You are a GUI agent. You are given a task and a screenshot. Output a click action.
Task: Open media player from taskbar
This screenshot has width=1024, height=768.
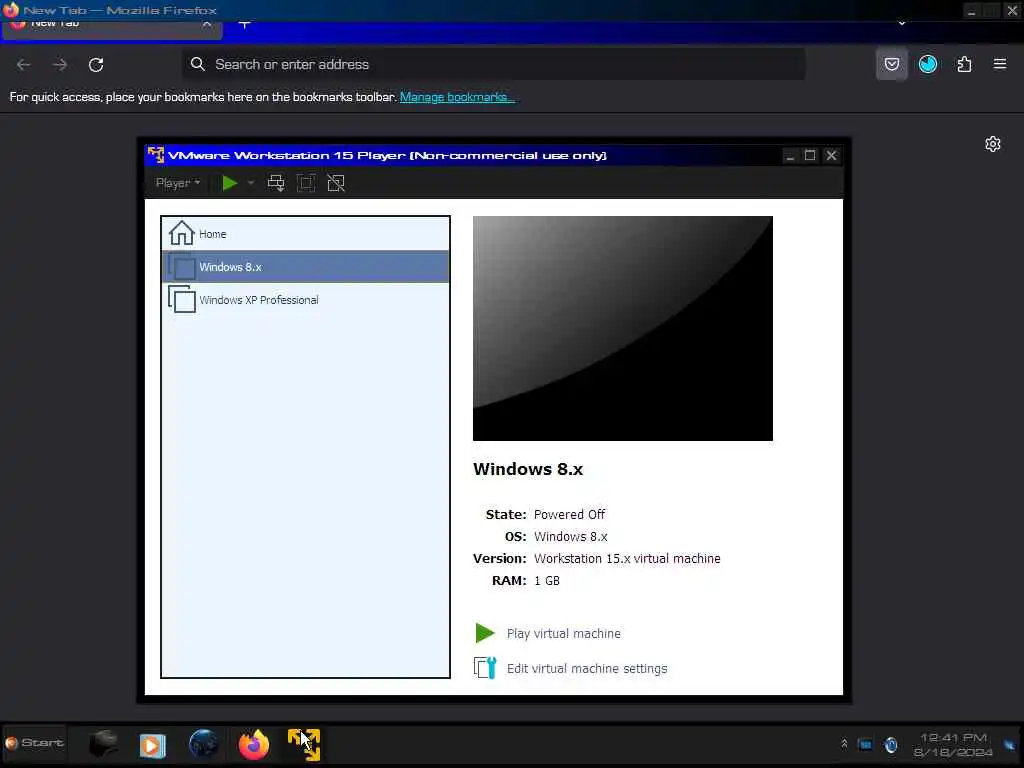(152, 745)
